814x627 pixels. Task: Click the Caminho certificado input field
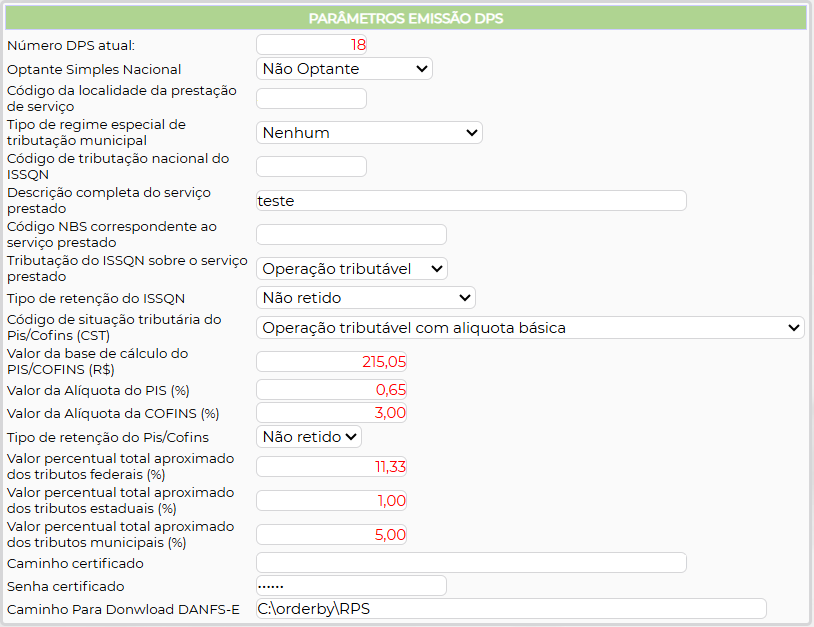pos(471,563)
